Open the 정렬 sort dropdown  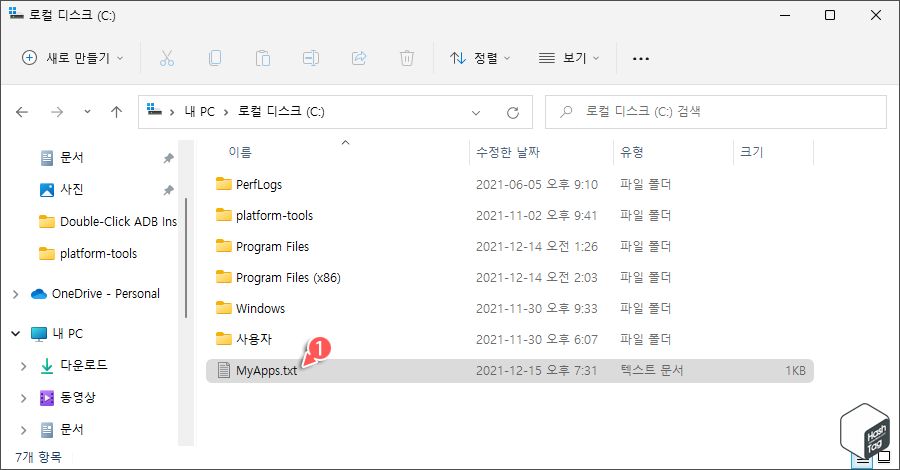coord(480,58)
